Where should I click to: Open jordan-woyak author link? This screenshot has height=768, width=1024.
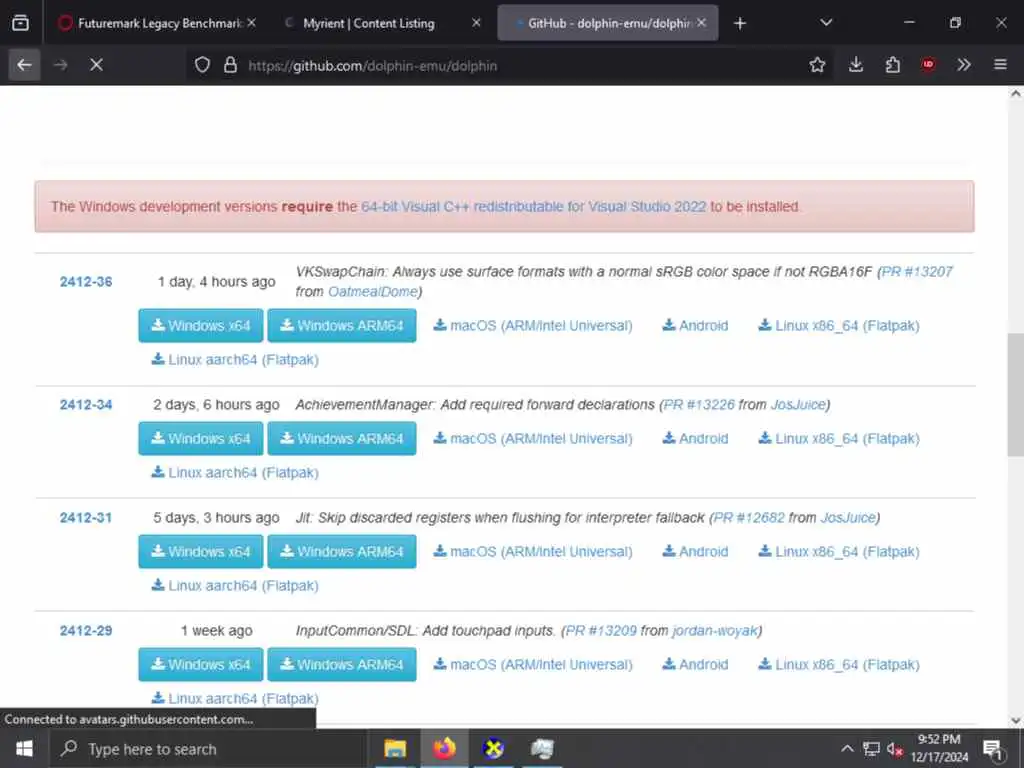(714, 630)
